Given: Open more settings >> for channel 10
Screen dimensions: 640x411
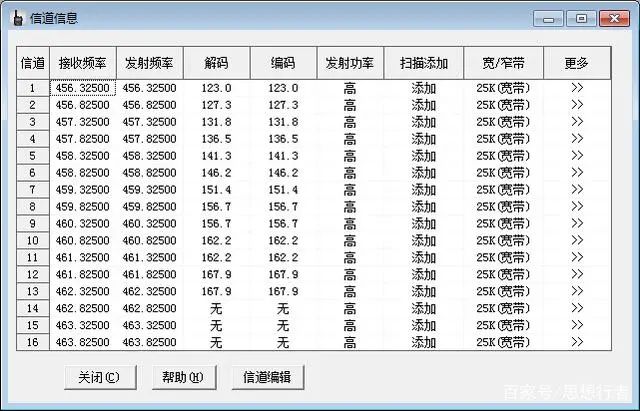Looking at the screenshot, I should (577, 240).
